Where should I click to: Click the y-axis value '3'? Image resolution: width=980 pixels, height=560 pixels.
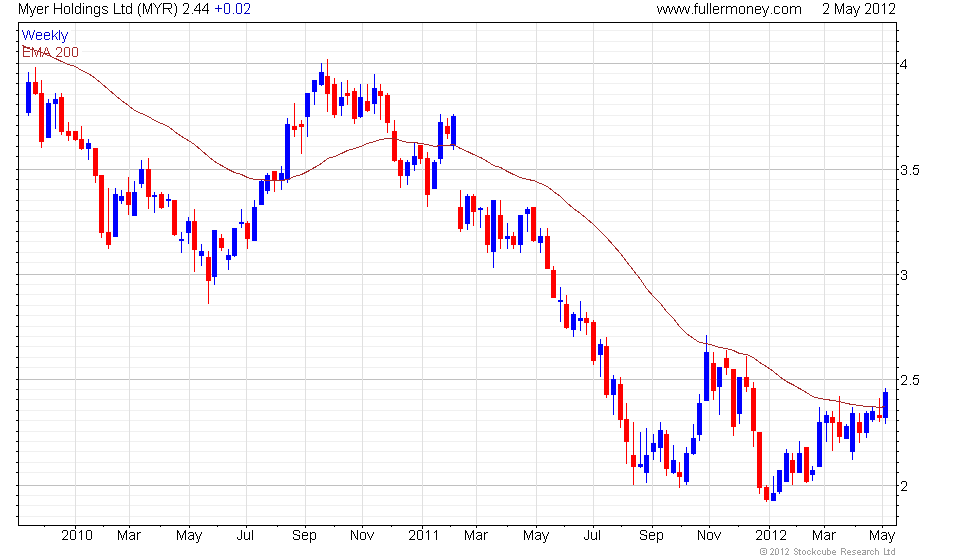click(903, 275)
